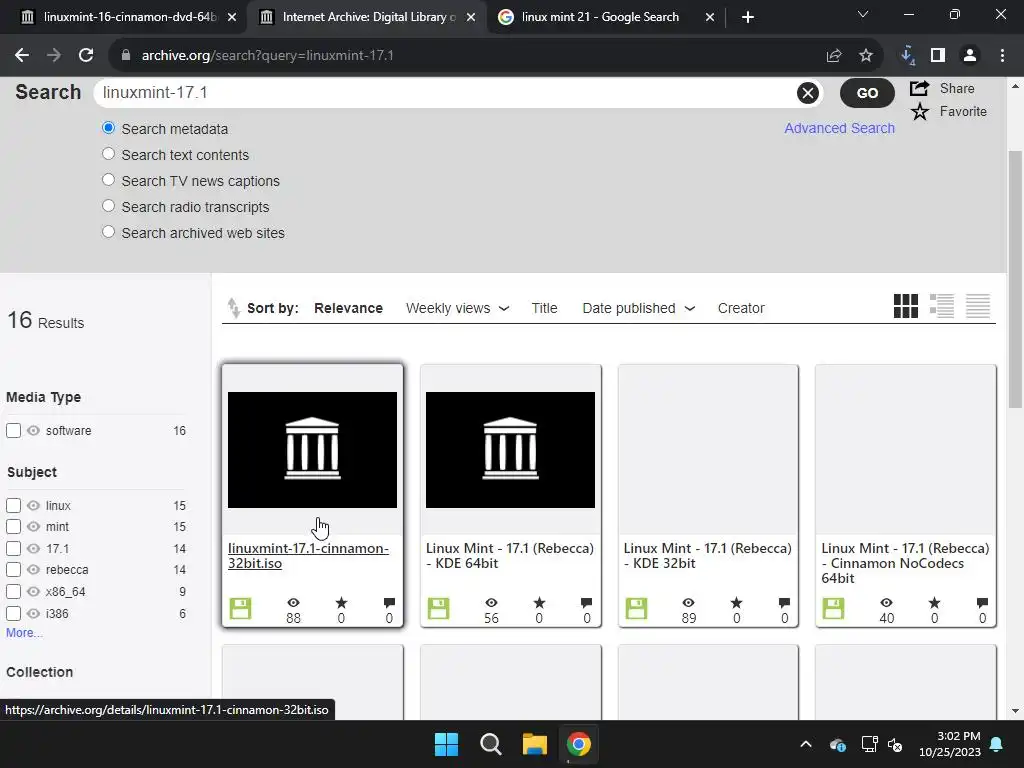Select Search text contents option
Image resolution: width=1024 pixels, height=768 pixels.
(x=108, y=154)
